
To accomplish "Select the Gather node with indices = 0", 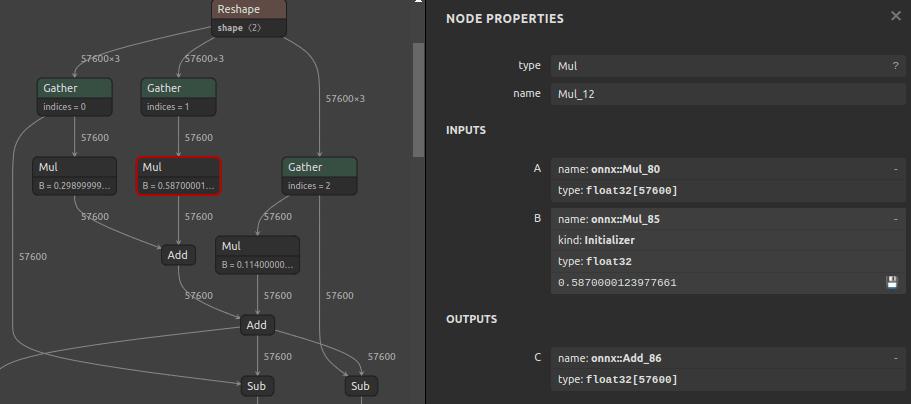I will click(x=75, y=97).
